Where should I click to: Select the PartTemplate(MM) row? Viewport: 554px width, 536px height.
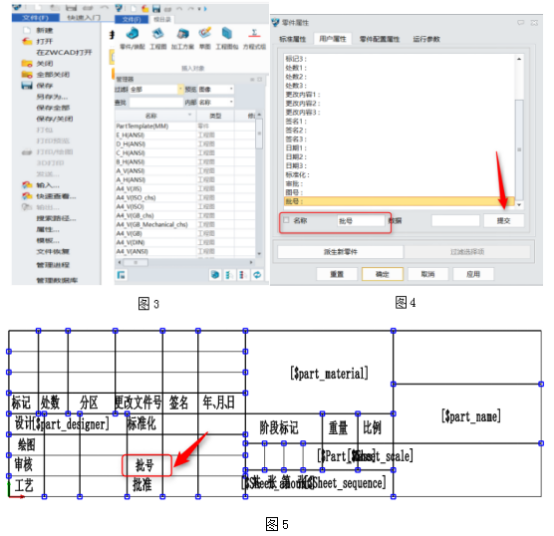[x=185, y=126]
